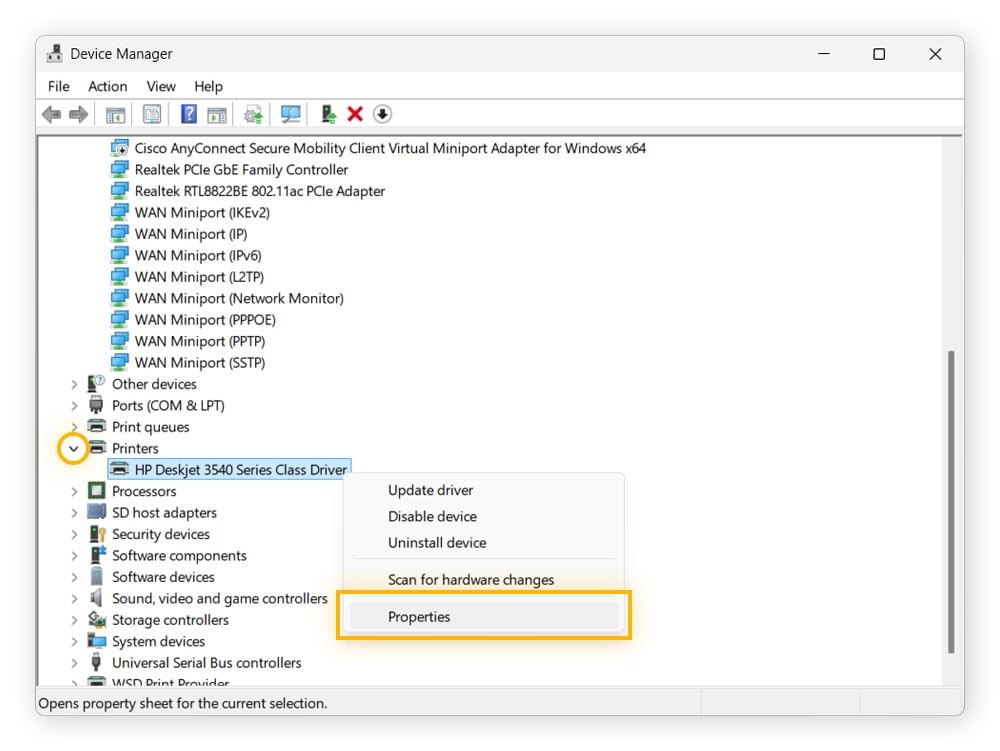Select the Update driver toolbar icon
This screenshot has height=751, width=1000.
[252, 113]
